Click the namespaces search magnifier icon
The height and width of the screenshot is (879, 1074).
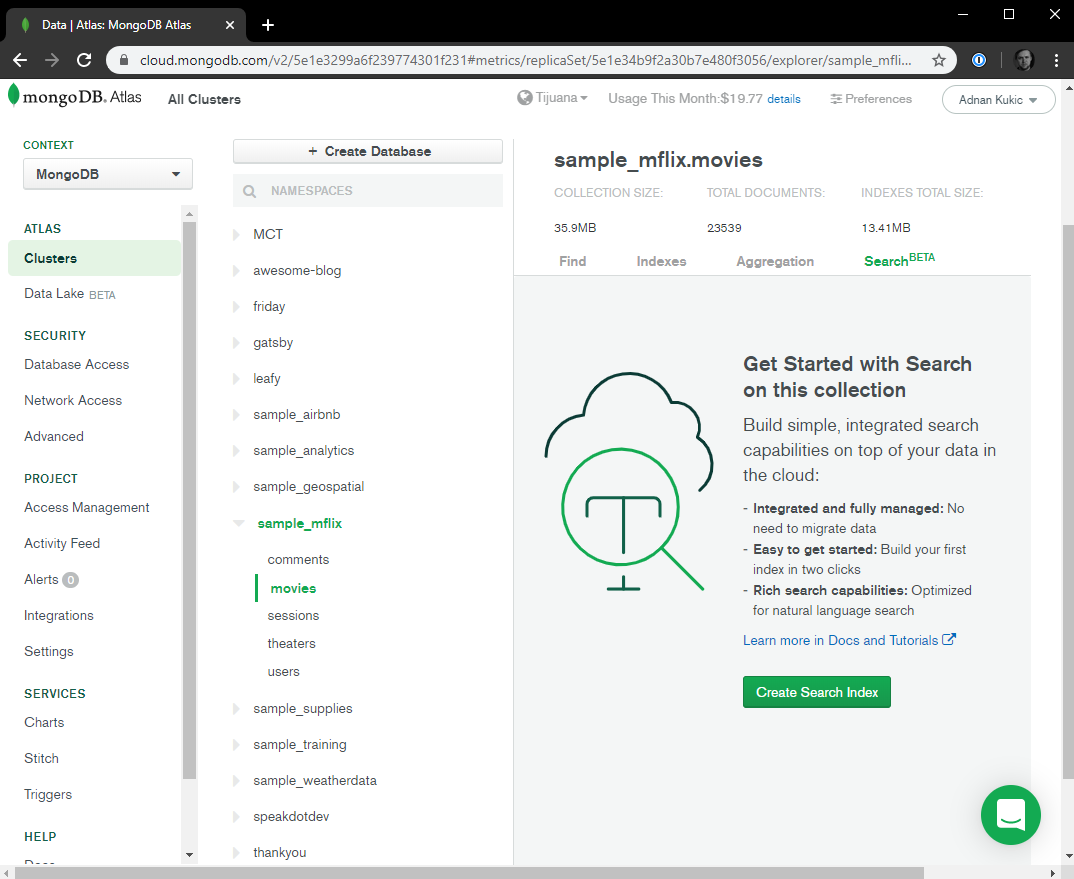pos(250,192)
